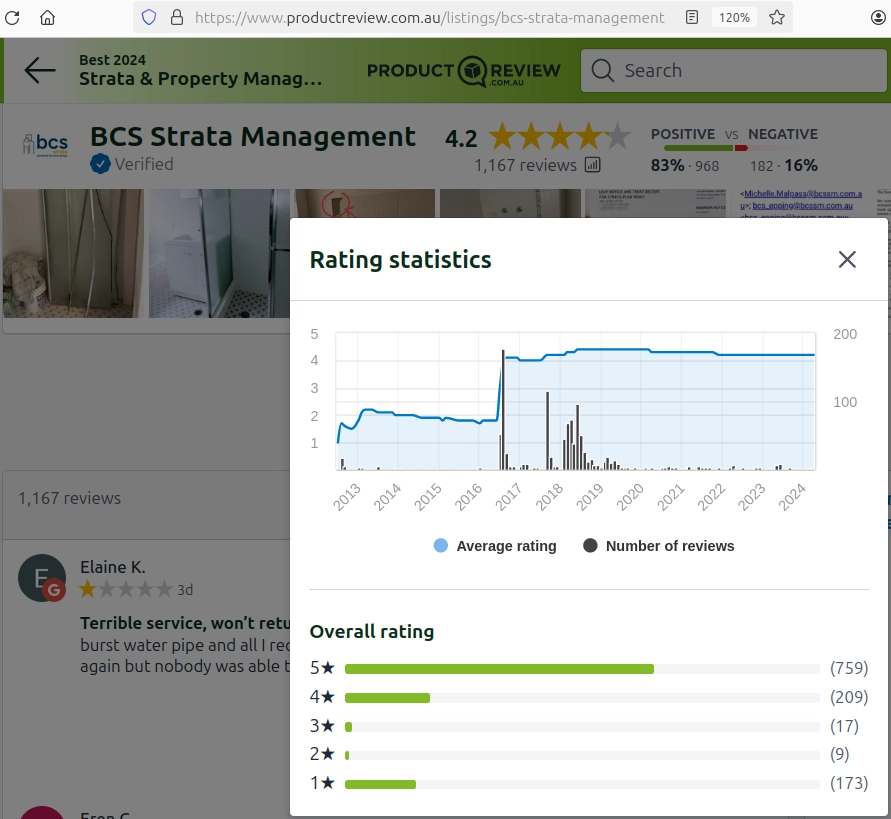Click Elaine K. reviewer avatar
This screenshot has height=819, width=891.
42,578
